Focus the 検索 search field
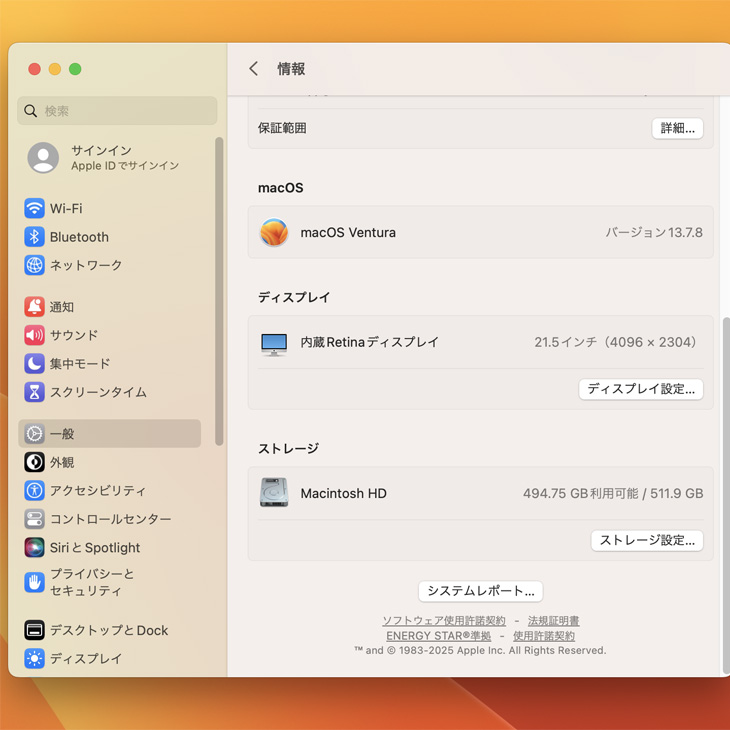730x730 pixels. pos(117,111)
